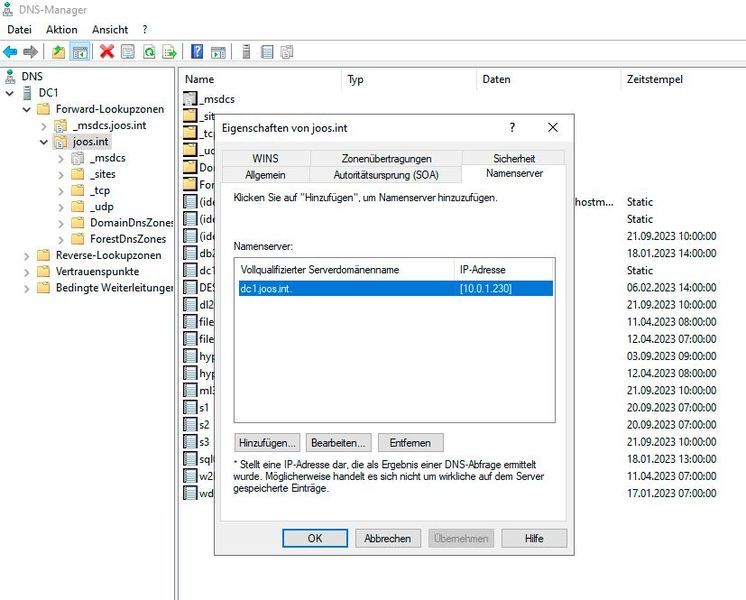Click the green Refresh toolbar icon
Viewport: 746px width, 600px height.
(149, 51)
